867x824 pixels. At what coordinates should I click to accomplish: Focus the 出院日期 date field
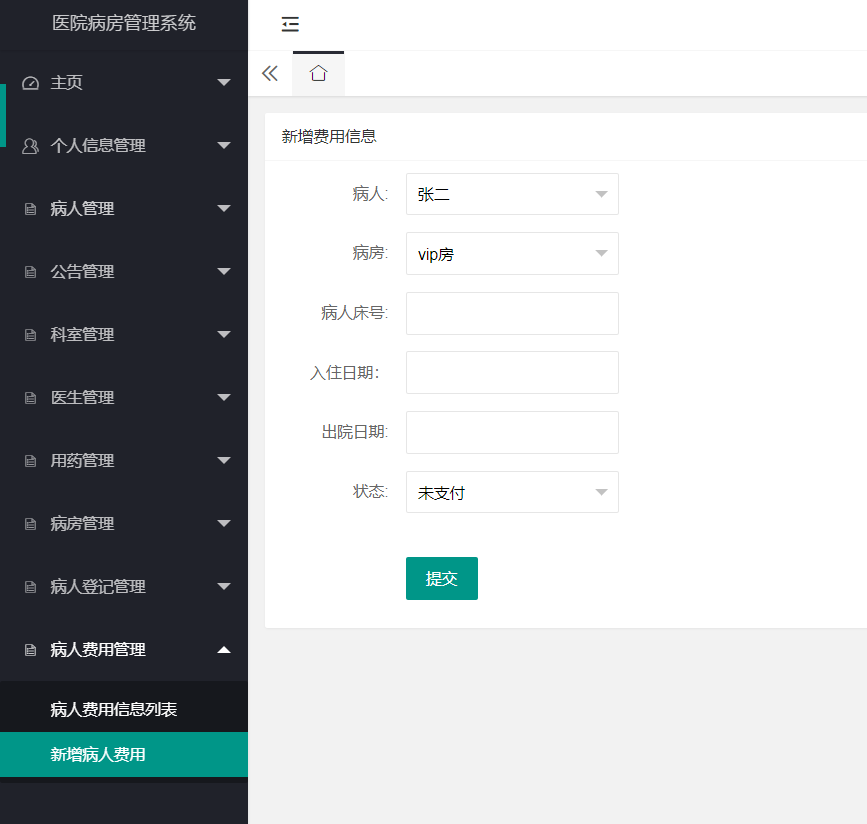pyautogui.click(x=512, y=432)
